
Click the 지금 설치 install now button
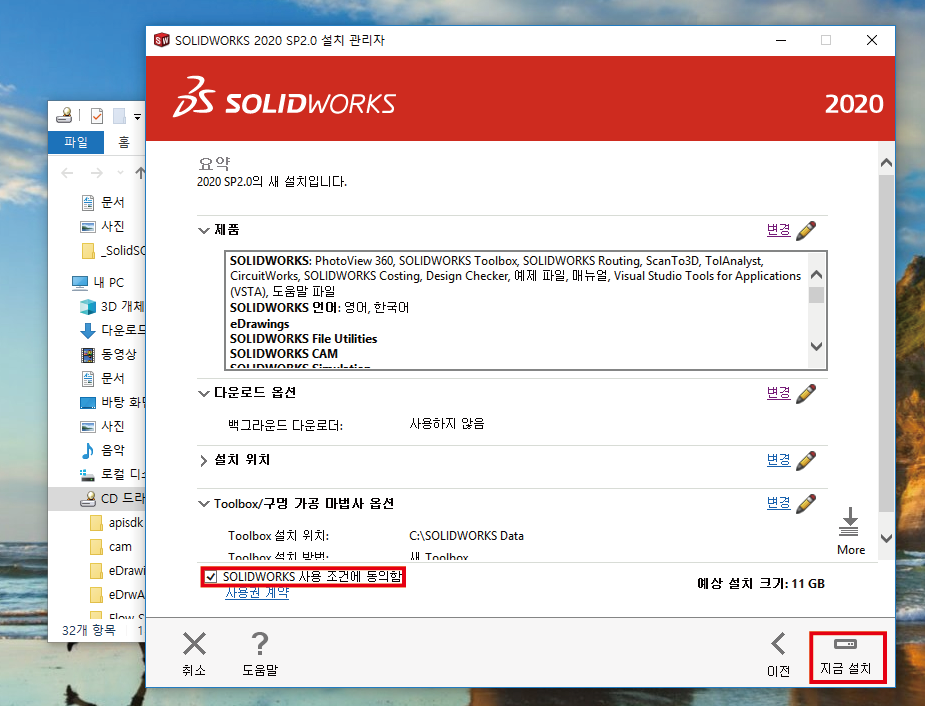pyautogui.click(x=847, y=657)
